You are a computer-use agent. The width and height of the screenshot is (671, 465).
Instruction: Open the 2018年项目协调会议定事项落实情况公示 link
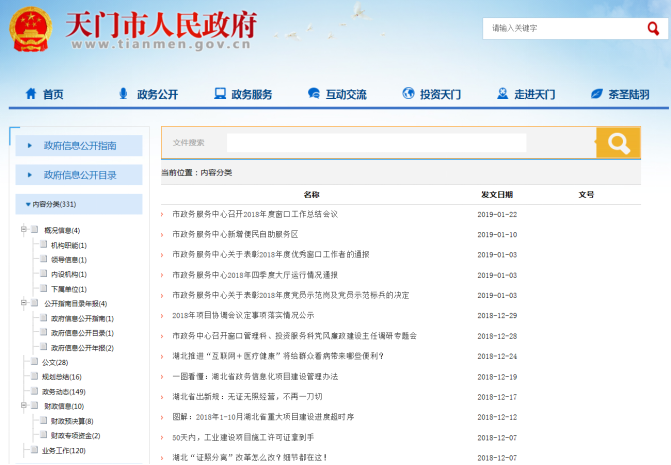243,315
